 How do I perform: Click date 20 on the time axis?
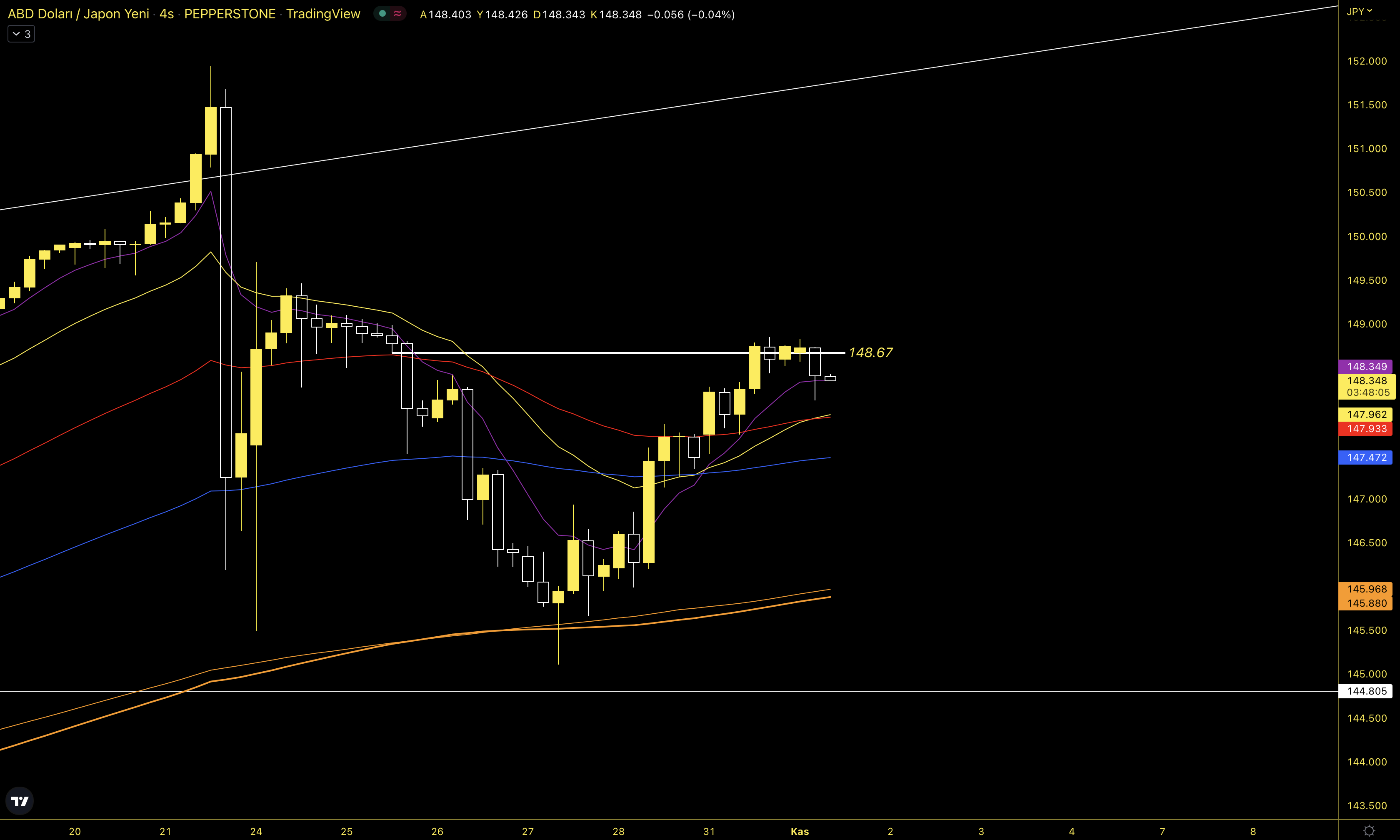(75, 832)
